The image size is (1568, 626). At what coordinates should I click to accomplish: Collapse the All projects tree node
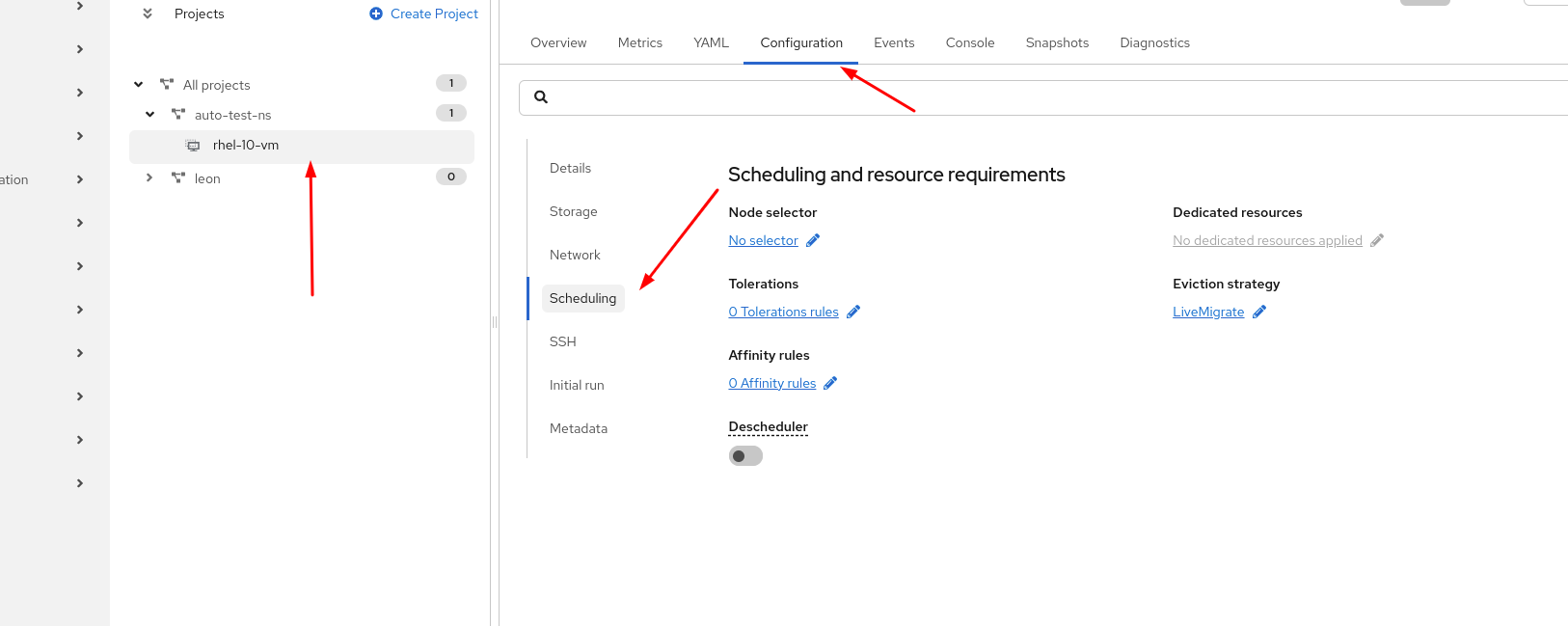point(139,85)
